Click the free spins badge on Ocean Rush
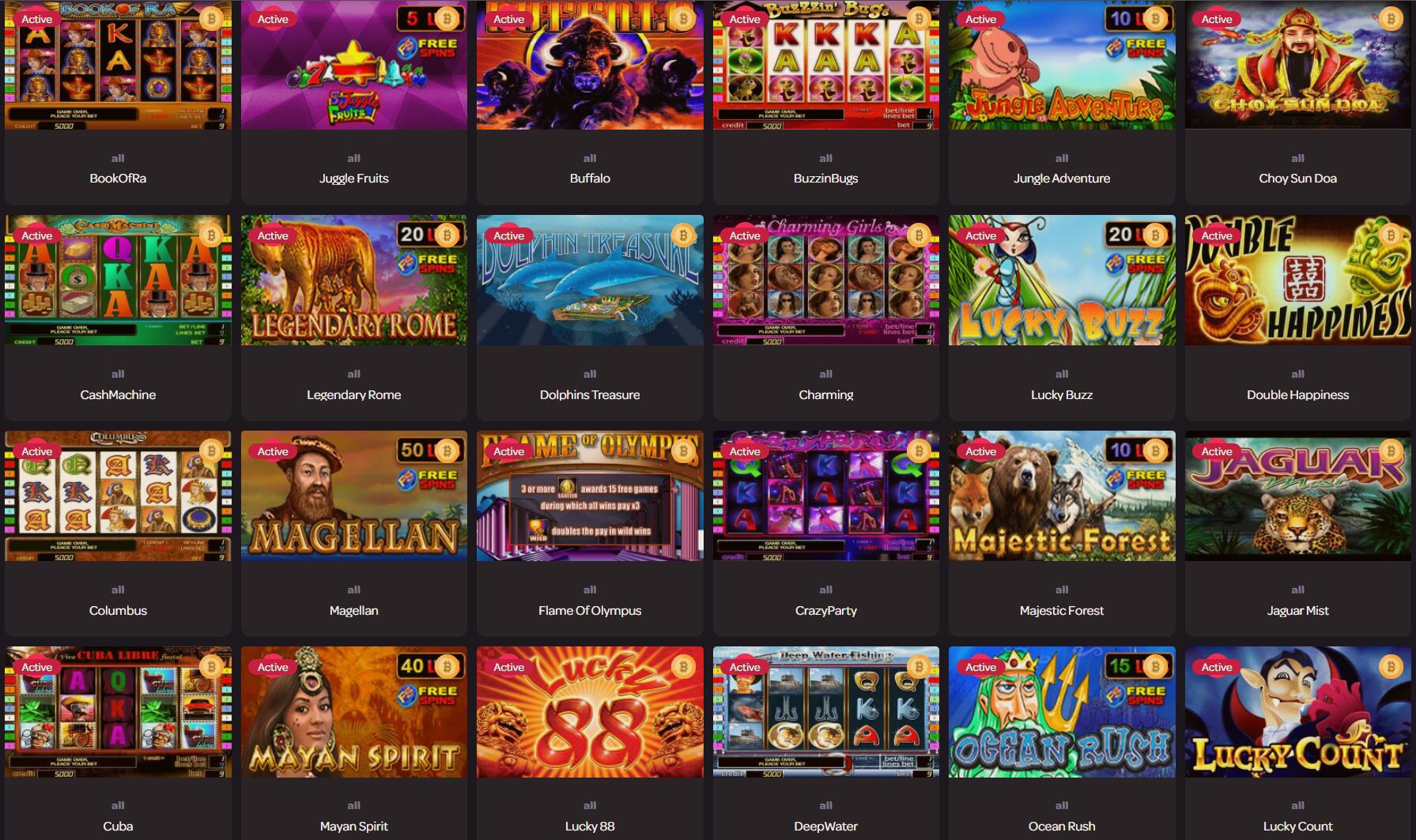1416x840 pixels. (1135, 695)
